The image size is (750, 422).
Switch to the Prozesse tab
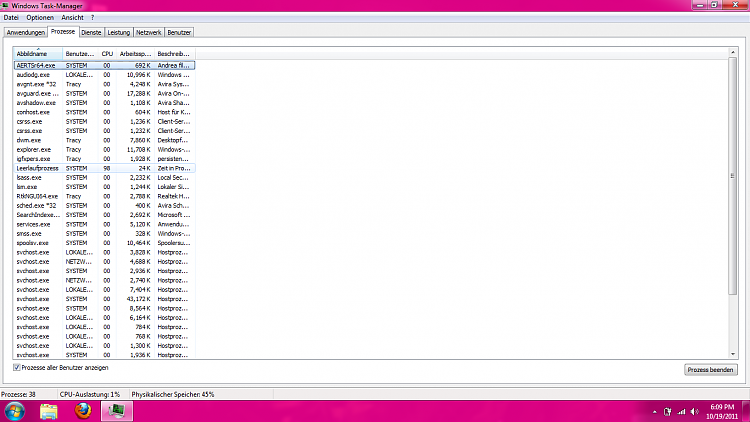click(63, 32)
